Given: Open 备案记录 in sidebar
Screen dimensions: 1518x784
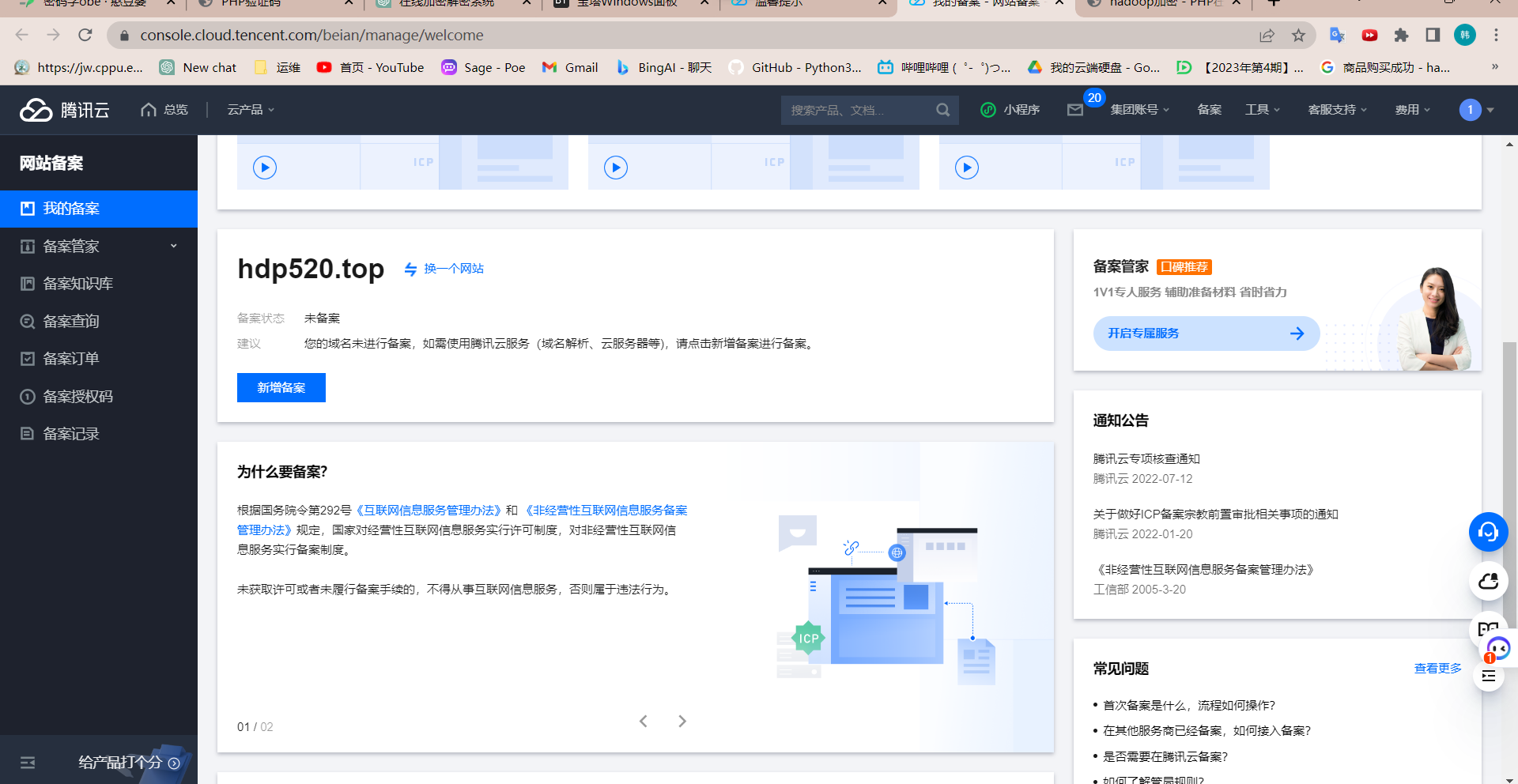Looking at the screenshot, I should click(x=99, y=434).
